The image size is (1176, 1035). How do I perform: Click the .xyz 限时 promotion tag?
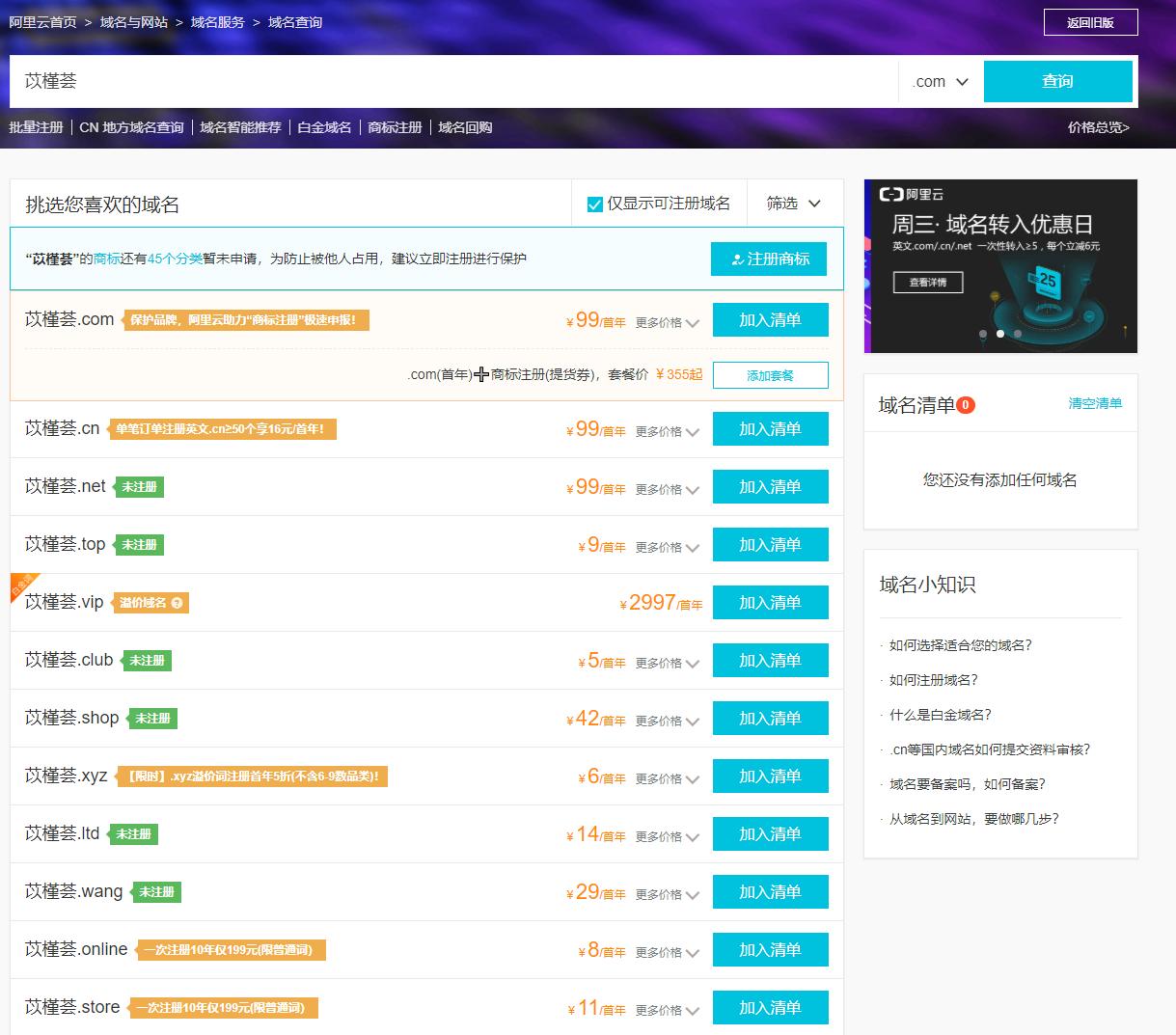point(250,776)
